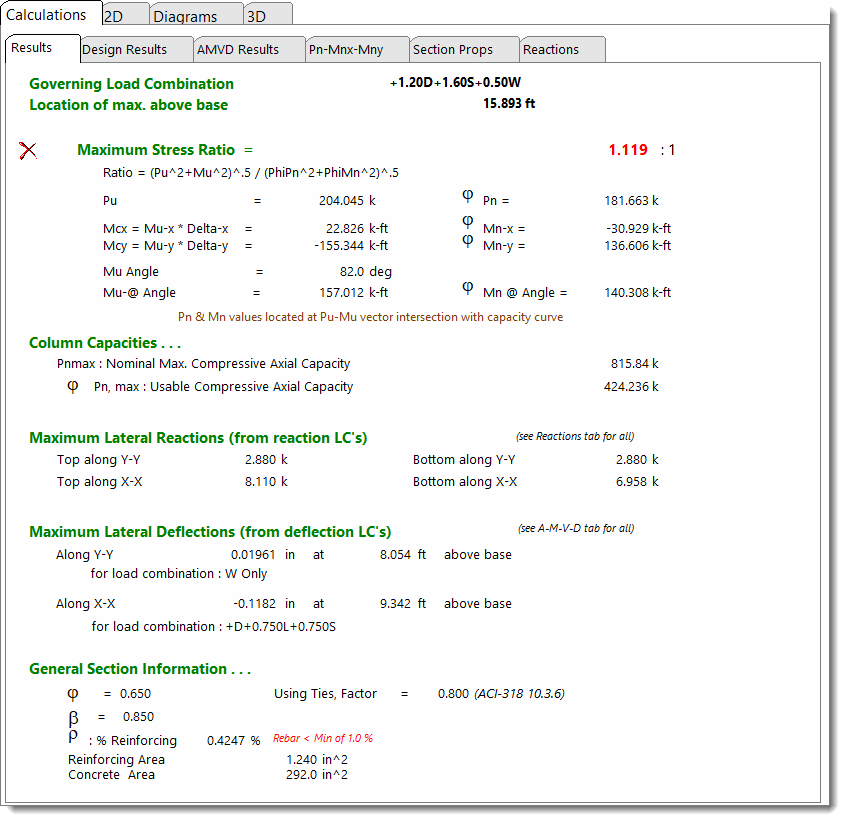Click the red X failure icon

click(28, 151)
